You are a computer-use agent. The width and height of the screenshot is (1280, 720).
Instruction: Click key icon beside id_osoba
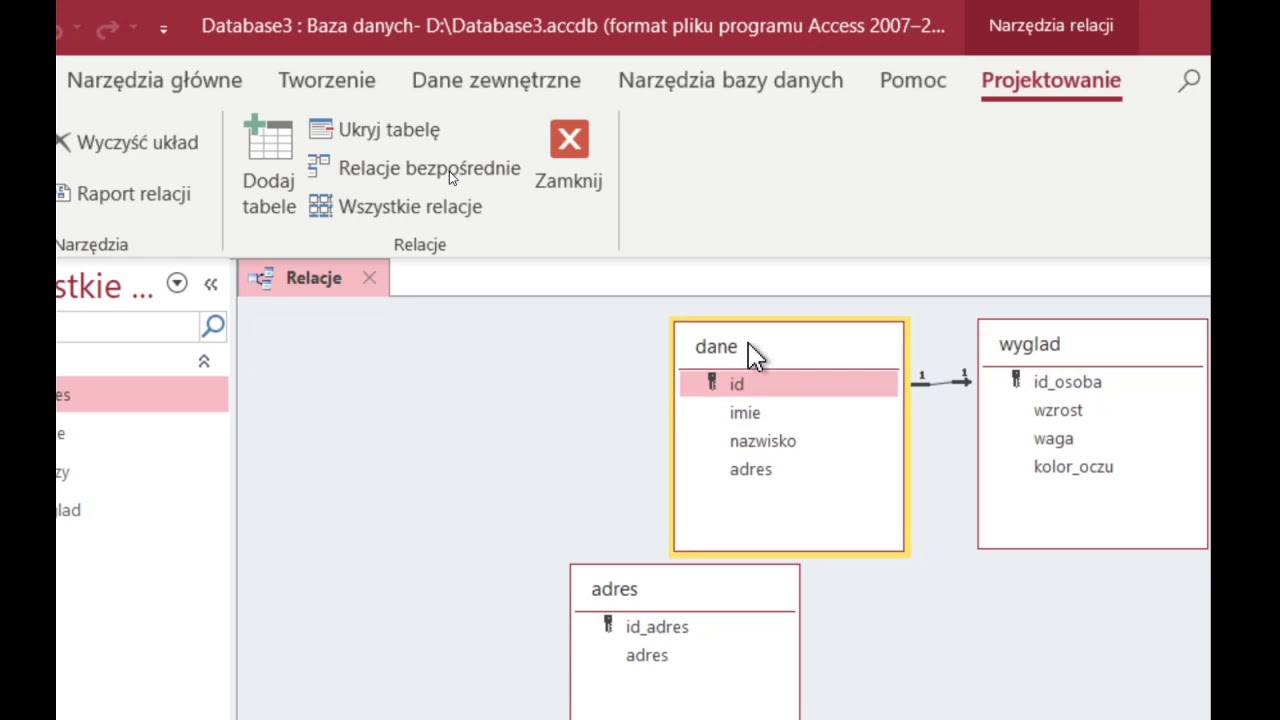pyautogui.click(x=1016, y=380)
